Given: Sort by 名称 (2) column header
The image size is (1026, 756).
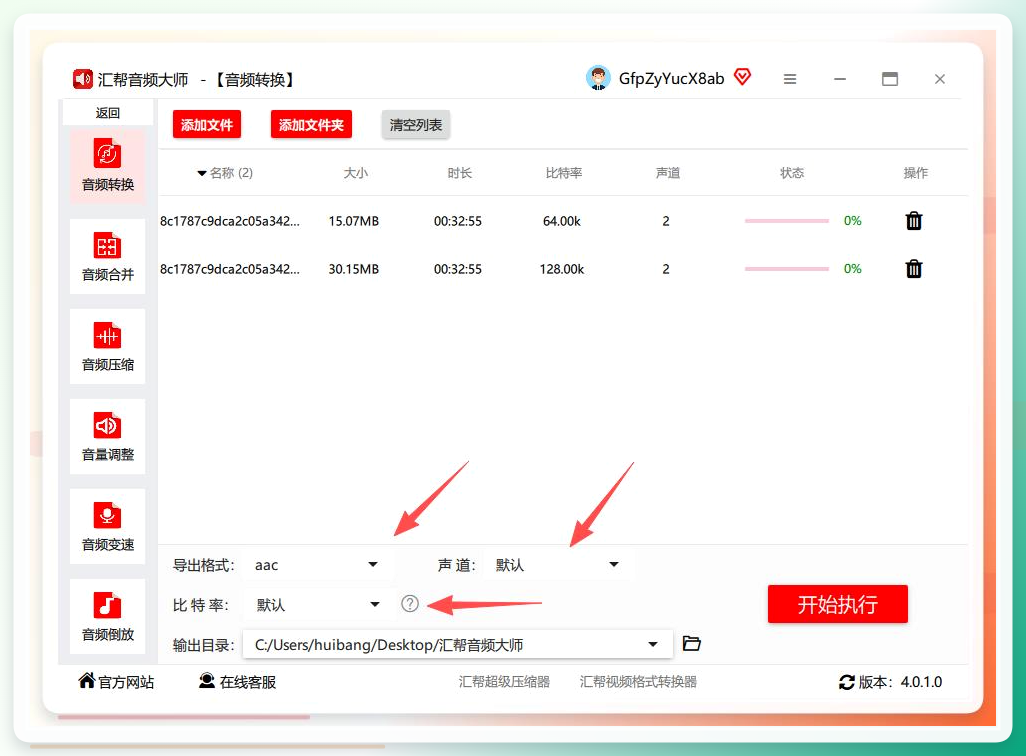Looking at the screenshot, I should click(225, 173).
